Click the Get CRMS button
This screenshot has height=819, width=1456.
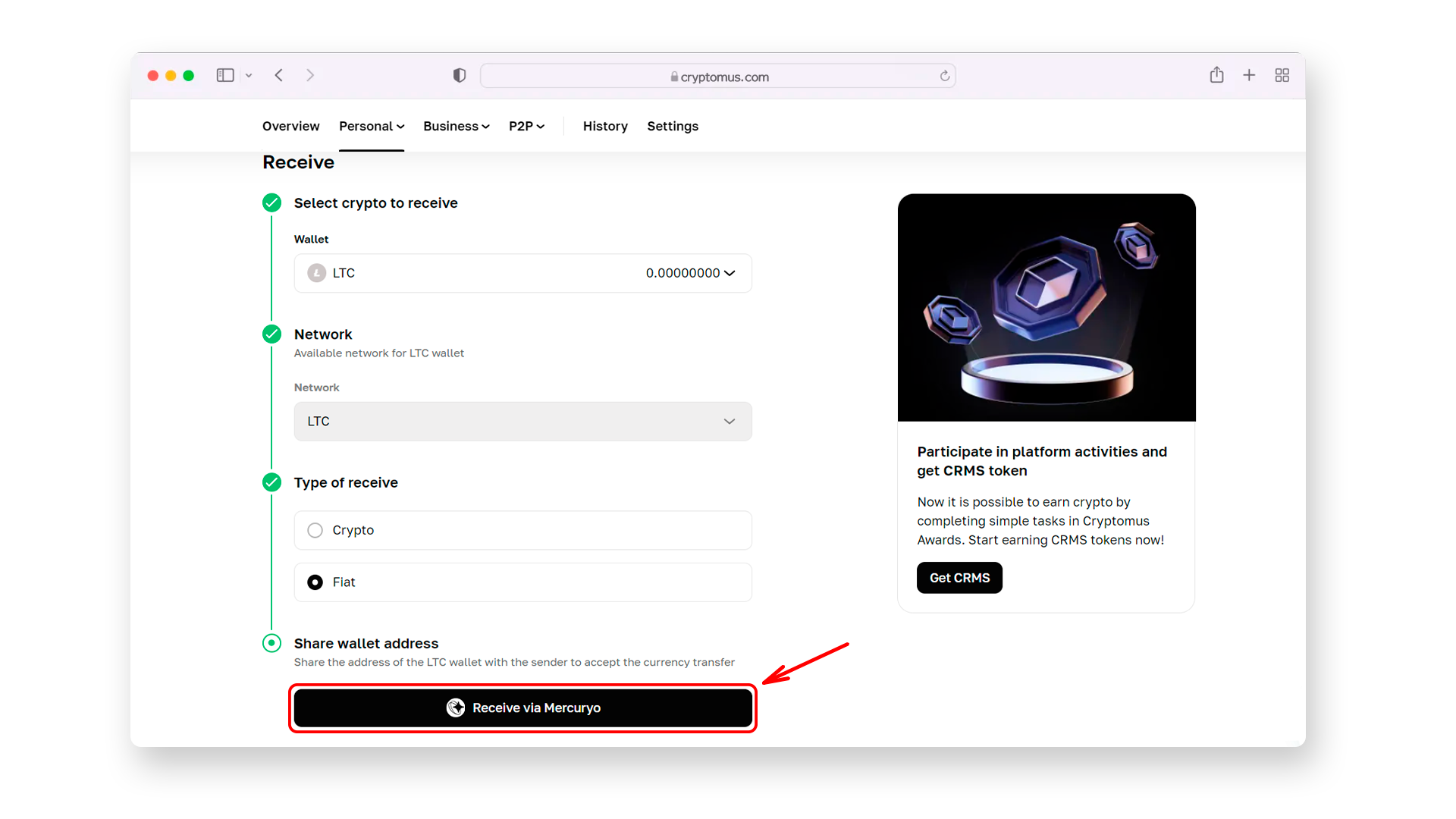[959, 578]
